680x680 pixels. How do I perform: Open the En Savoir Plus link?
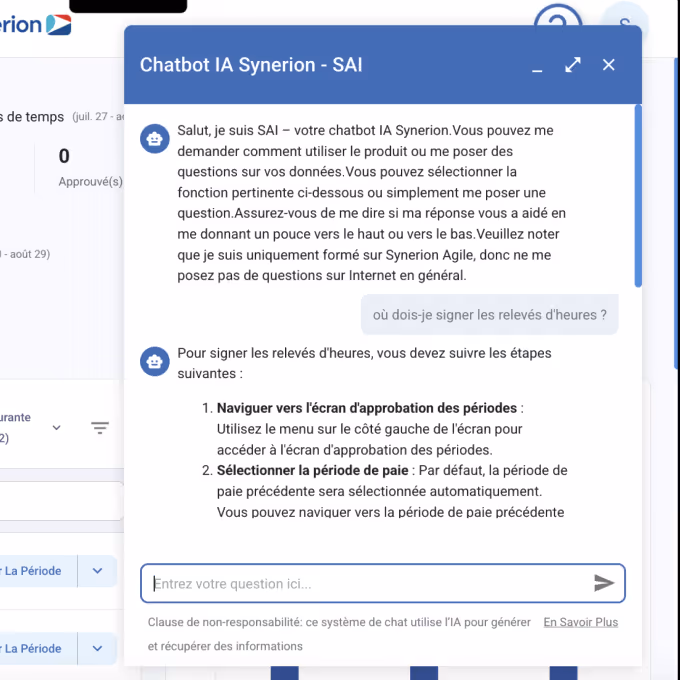click(x=581, y=622)
